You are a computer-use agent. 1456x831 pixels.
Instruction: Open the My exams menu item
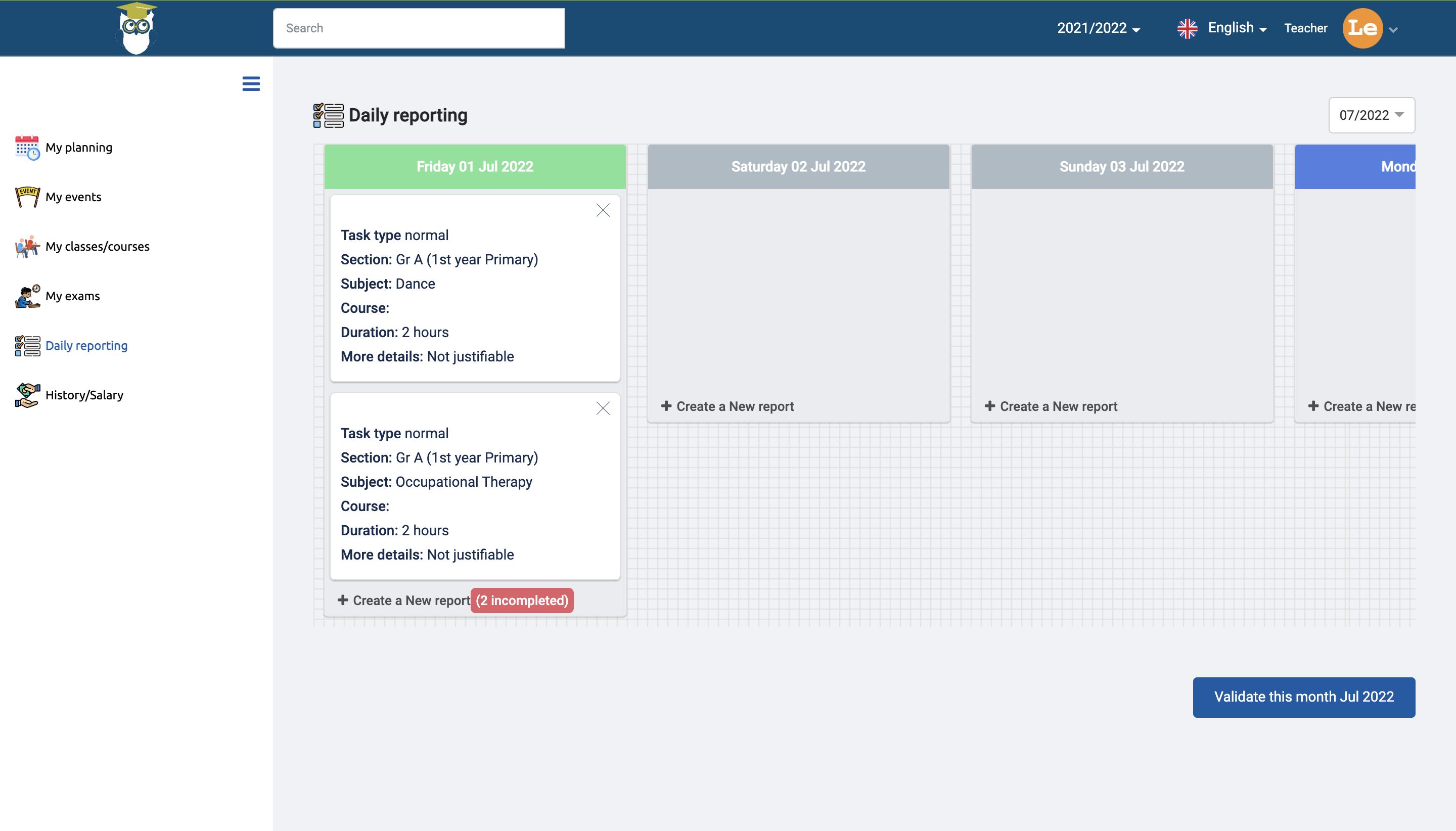(x=72, y=296)
